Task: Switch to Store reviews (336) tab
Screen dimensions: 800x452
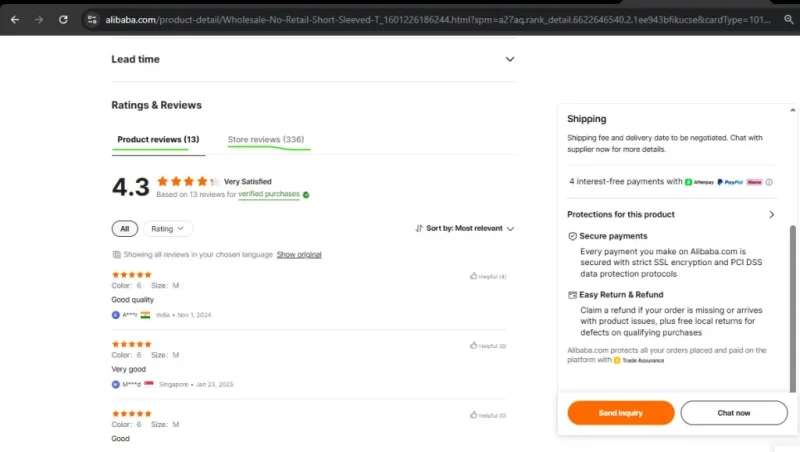Action: [266, 139]
